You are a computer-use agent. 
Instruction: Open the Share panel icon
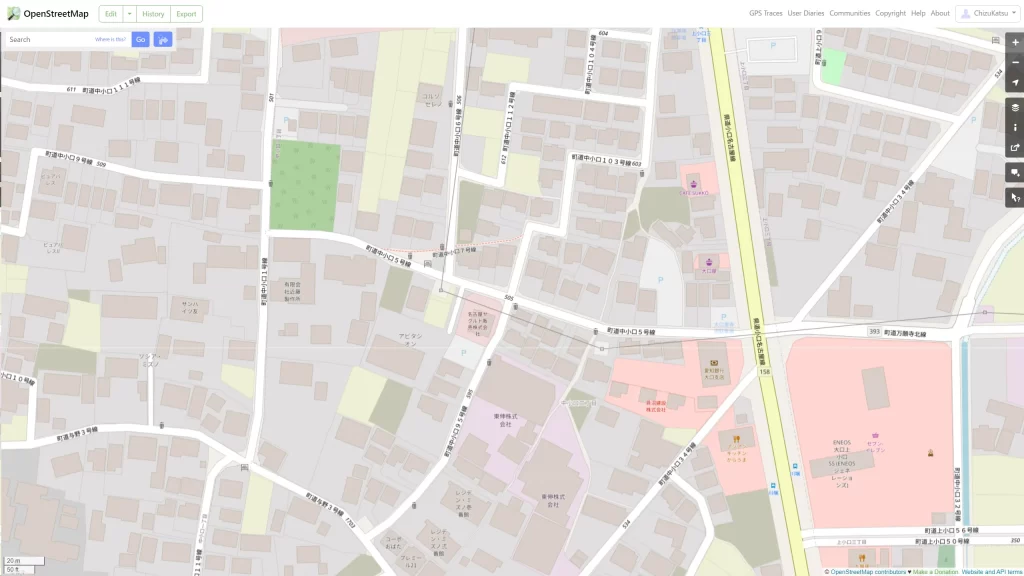1015,149
